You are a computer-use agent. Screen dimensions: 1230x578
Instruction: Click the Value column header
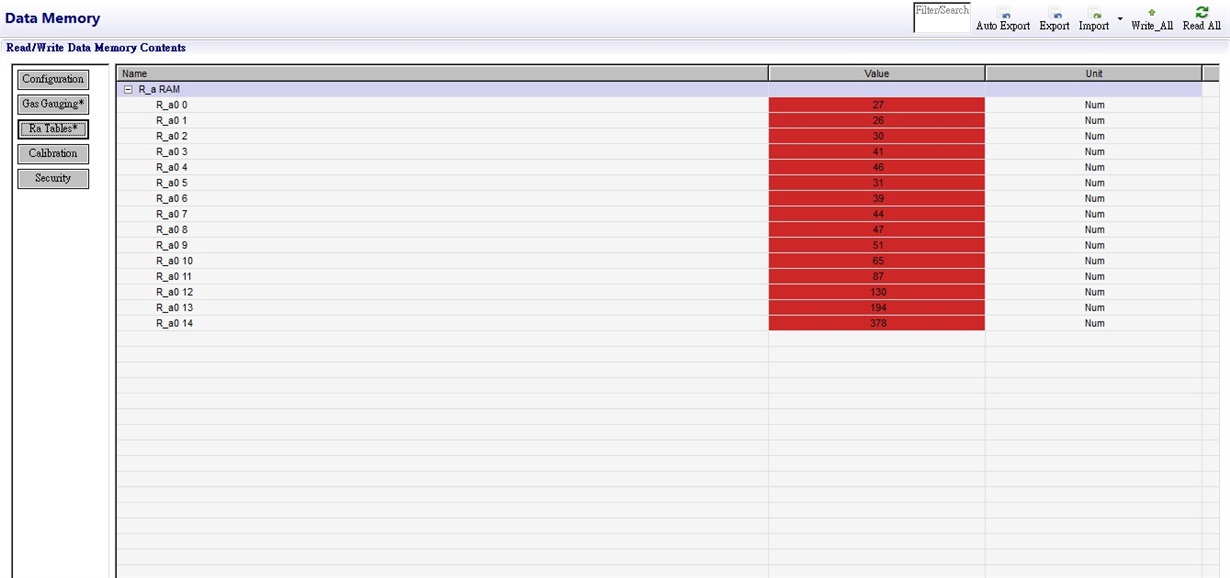pos(877,73)
